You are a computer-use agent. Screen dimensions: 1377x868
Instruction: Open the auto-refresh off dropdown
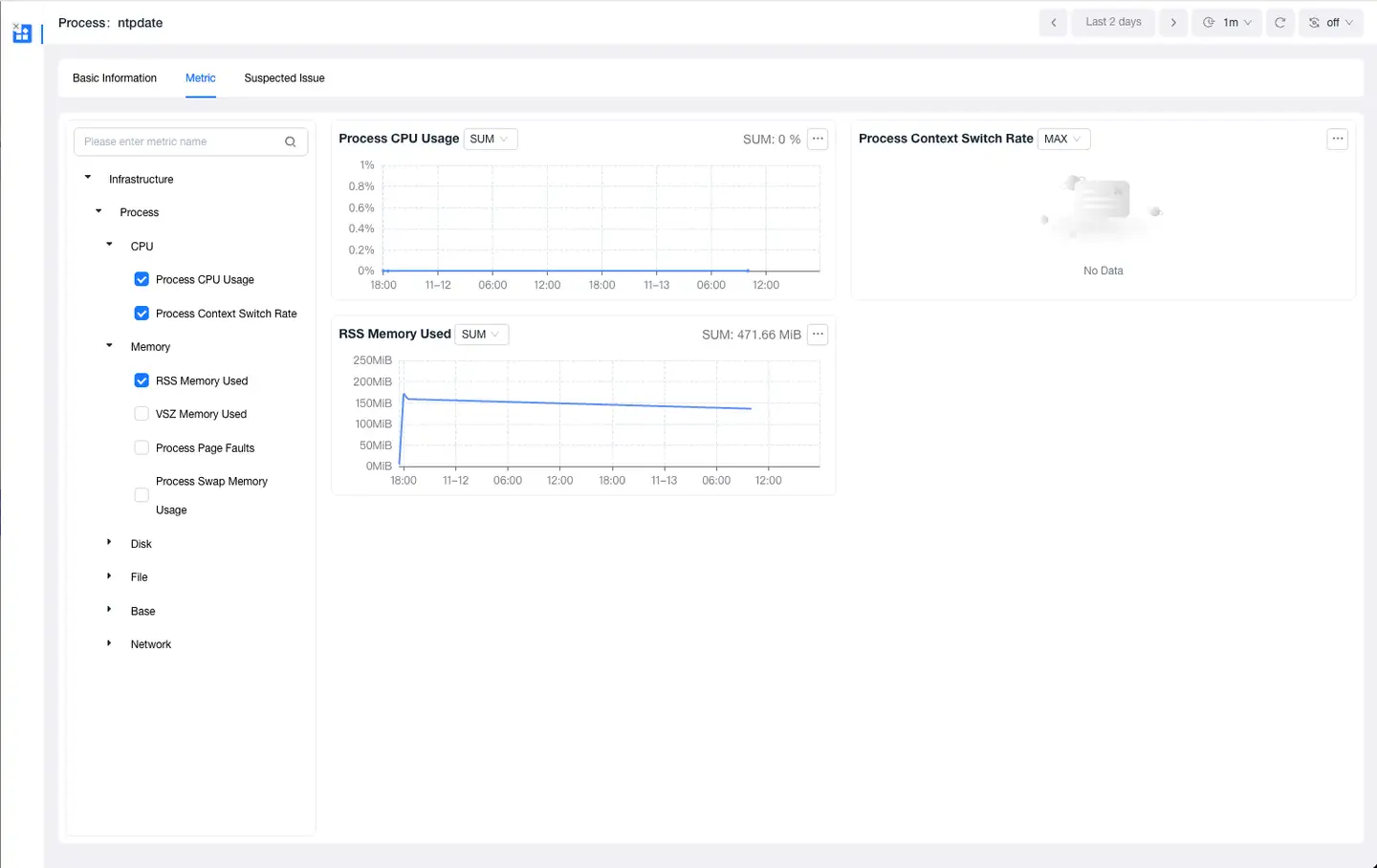click(x=1330, y=22)
